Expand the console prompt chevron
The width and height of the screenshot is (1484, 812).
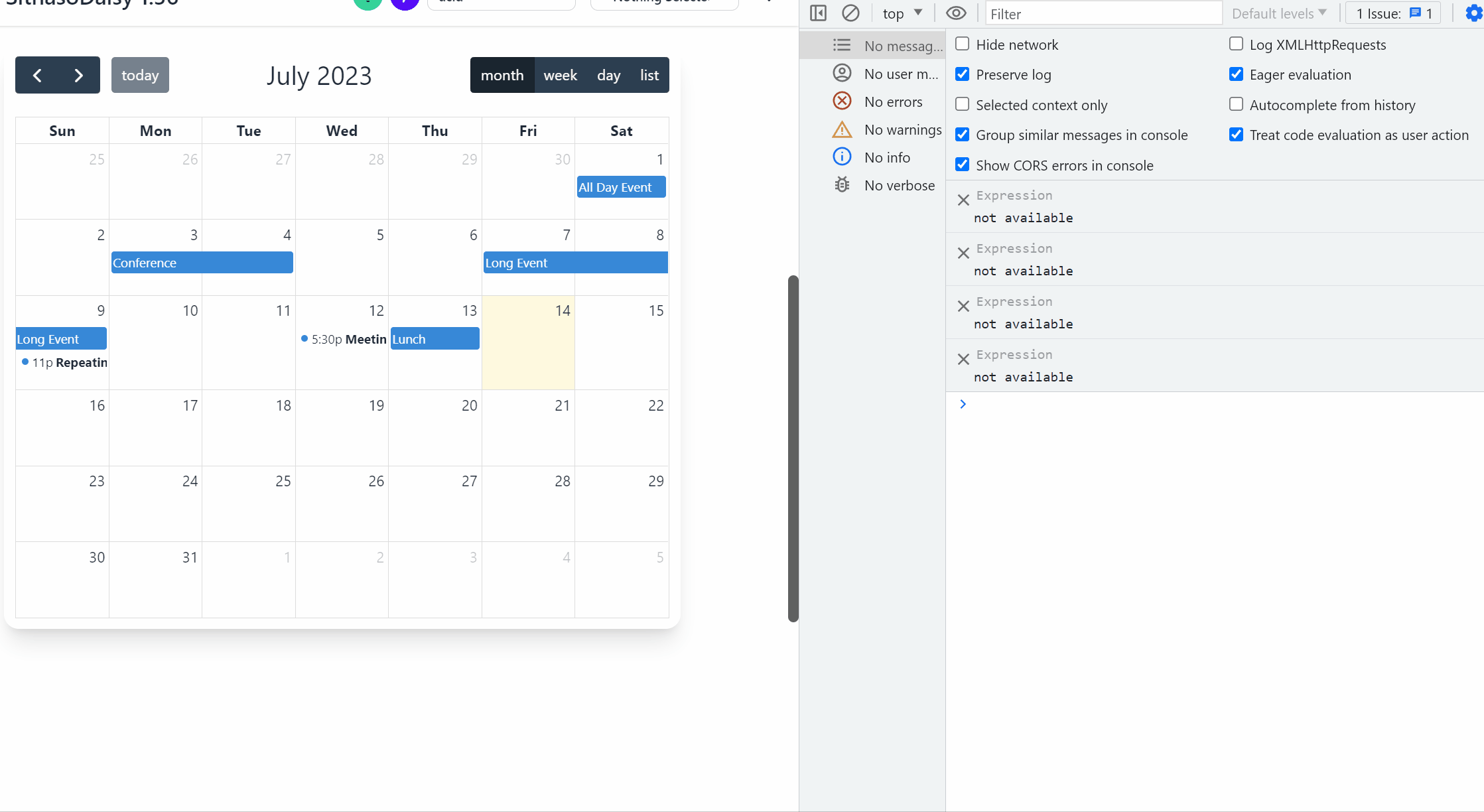[x=964, y=403]
